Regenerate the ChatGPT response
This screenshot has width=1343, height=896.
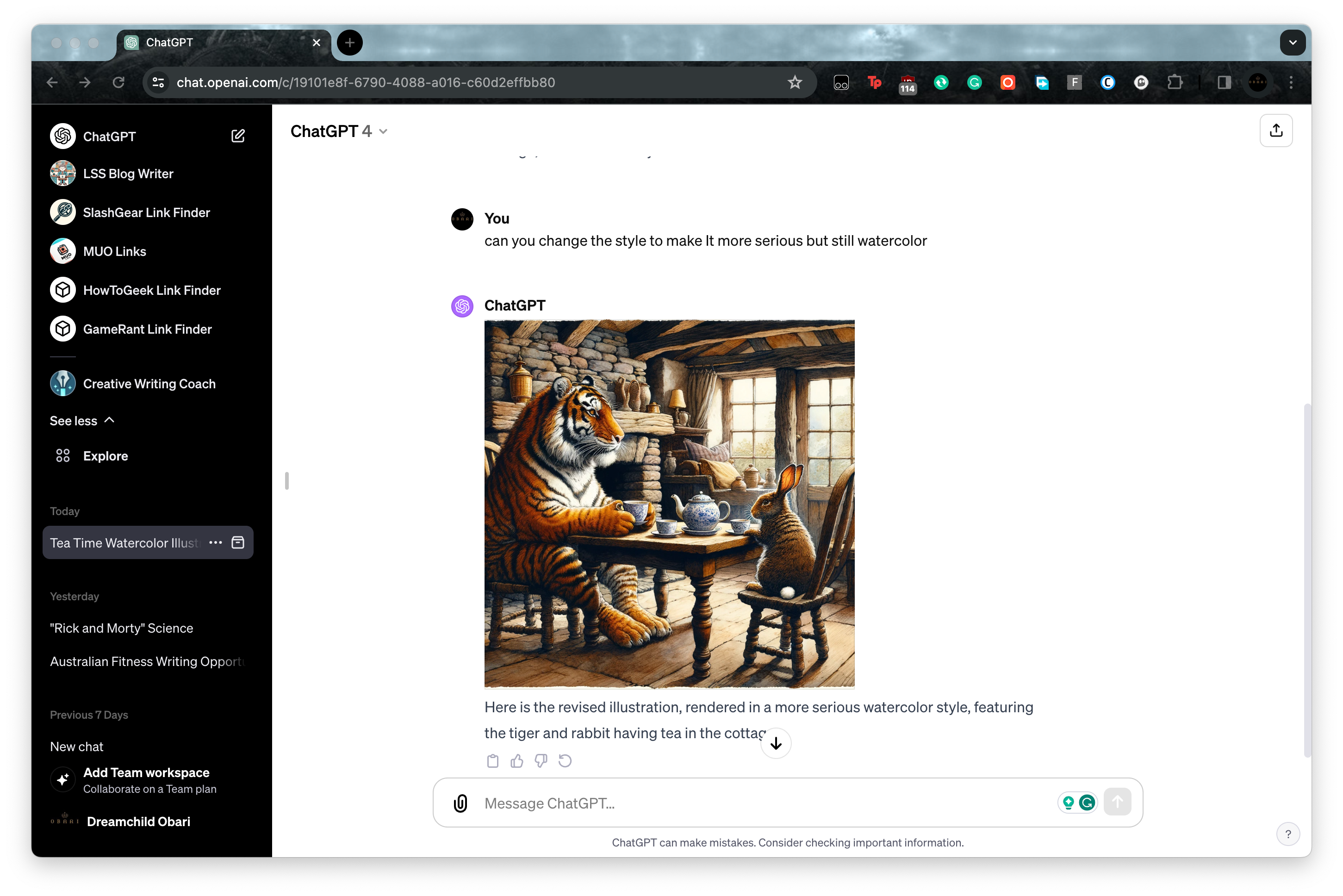(565, 760)
